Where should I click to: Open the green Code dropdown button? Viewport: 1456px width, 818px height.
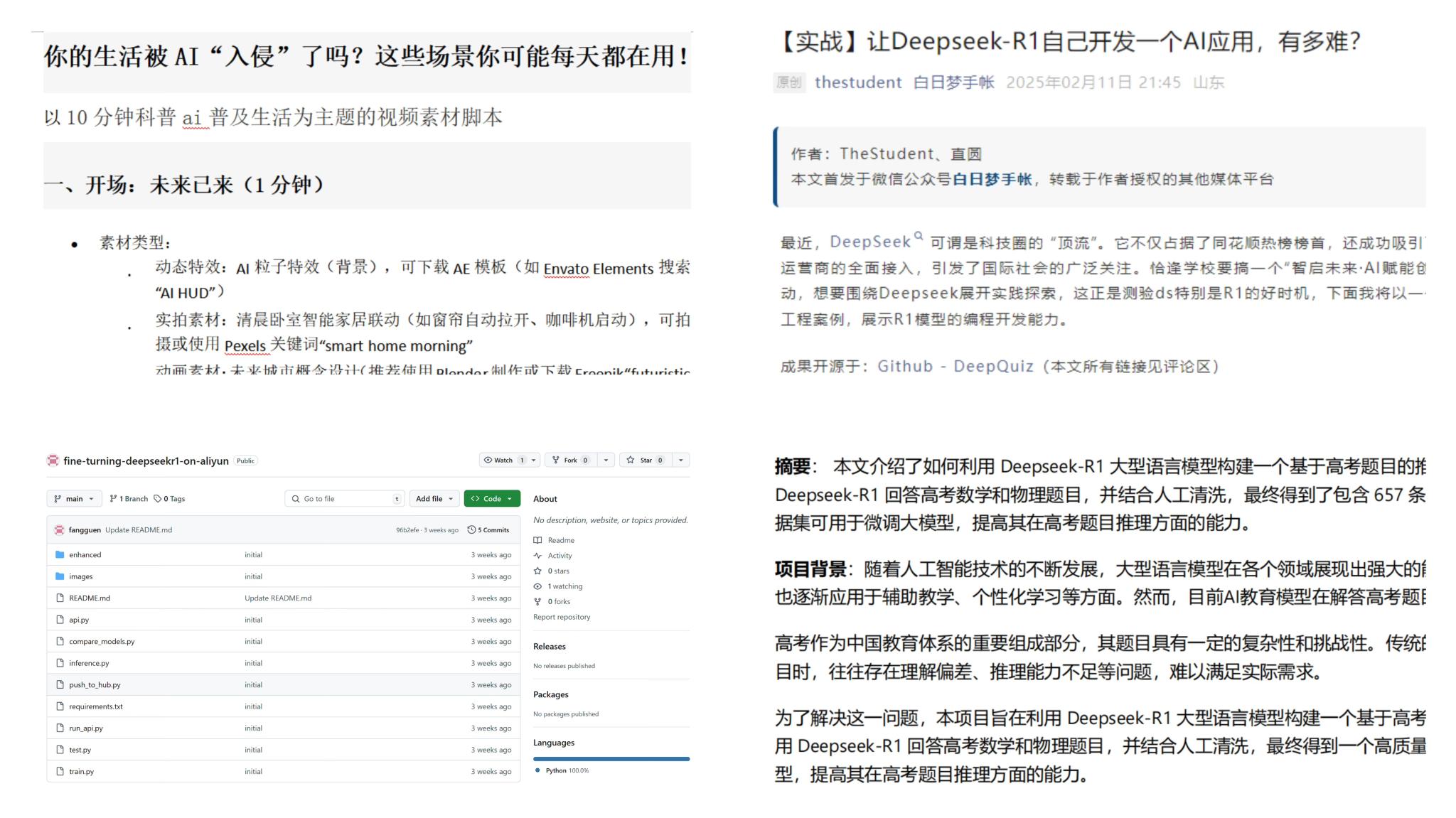[492, 499]
